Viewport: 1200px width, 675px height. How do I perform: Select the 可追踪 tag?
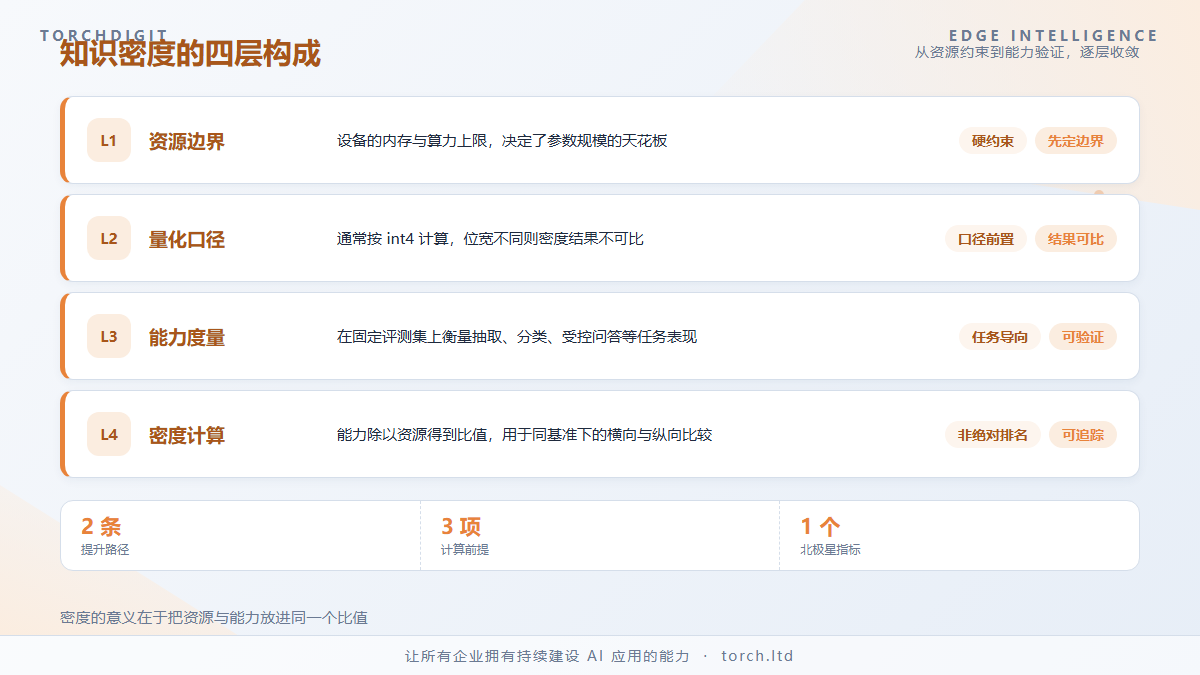(1083, 435)
